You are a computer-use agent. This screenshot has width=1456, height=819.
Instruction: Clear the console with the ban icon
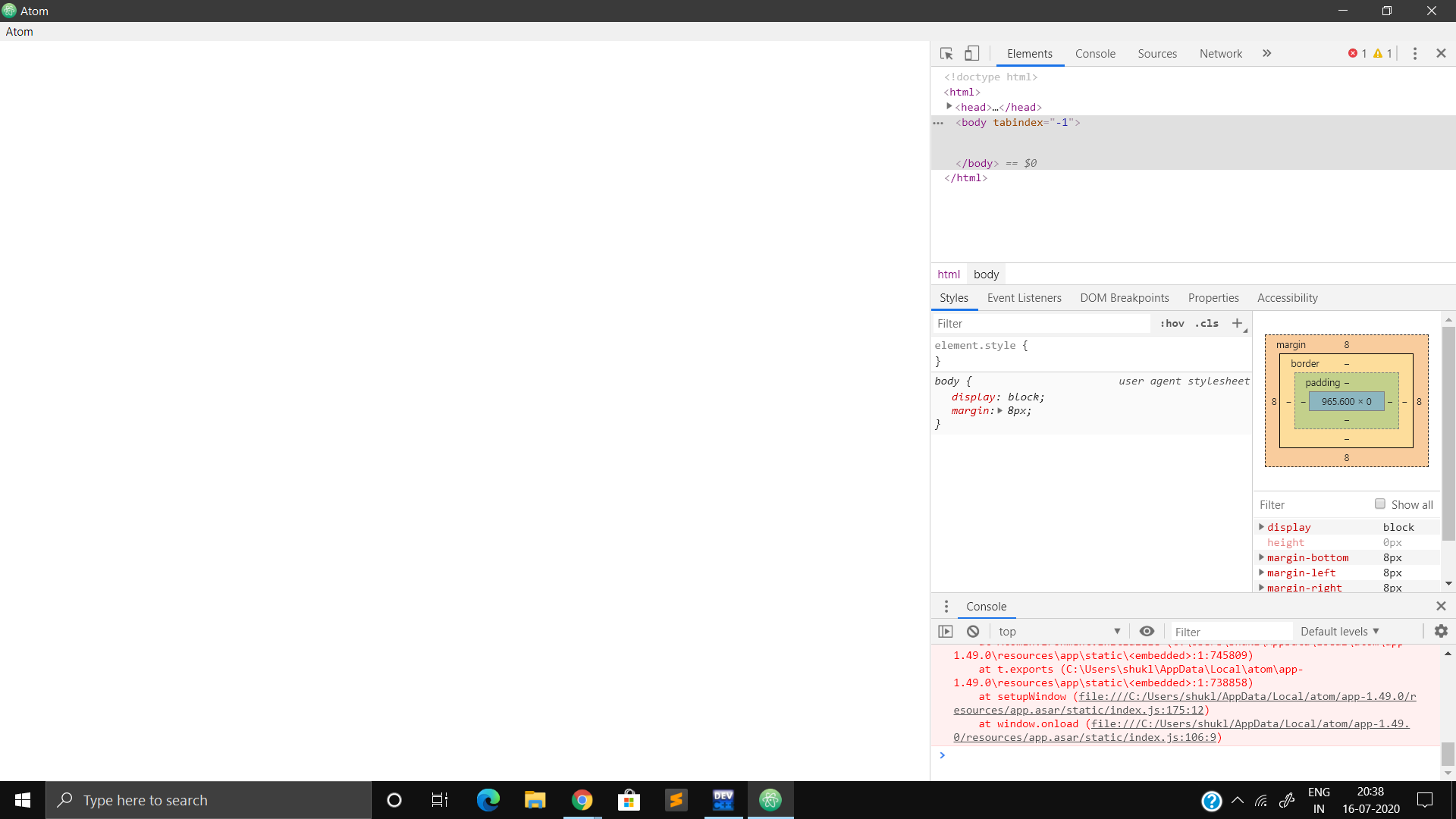click(x=973, y=632)
